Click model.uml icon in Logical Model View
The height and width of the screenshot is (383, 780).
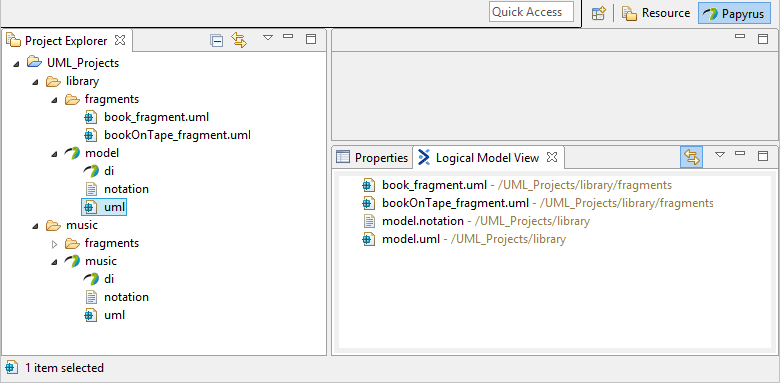point(369,240)
